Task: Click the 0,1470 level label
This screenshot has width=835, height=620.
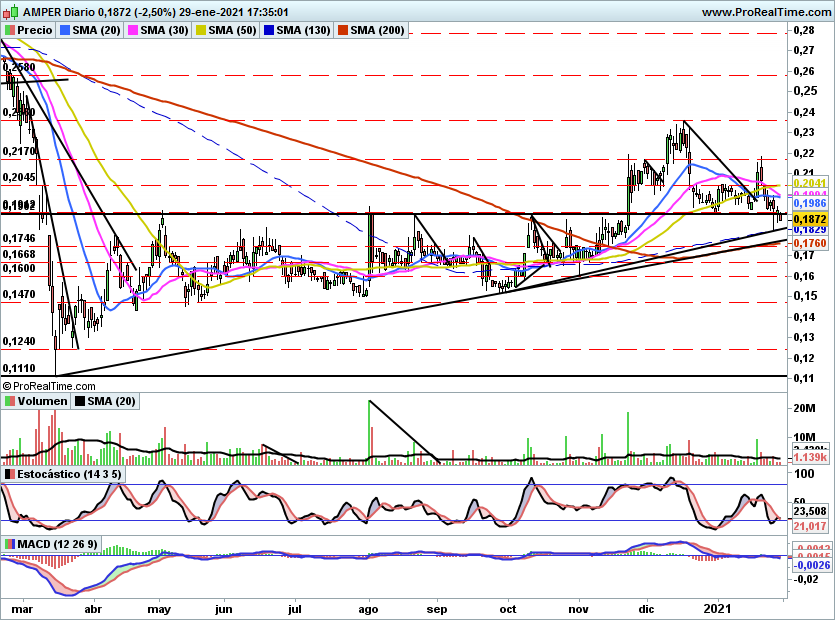Action: pyautogui.click(x=19, y=294)
